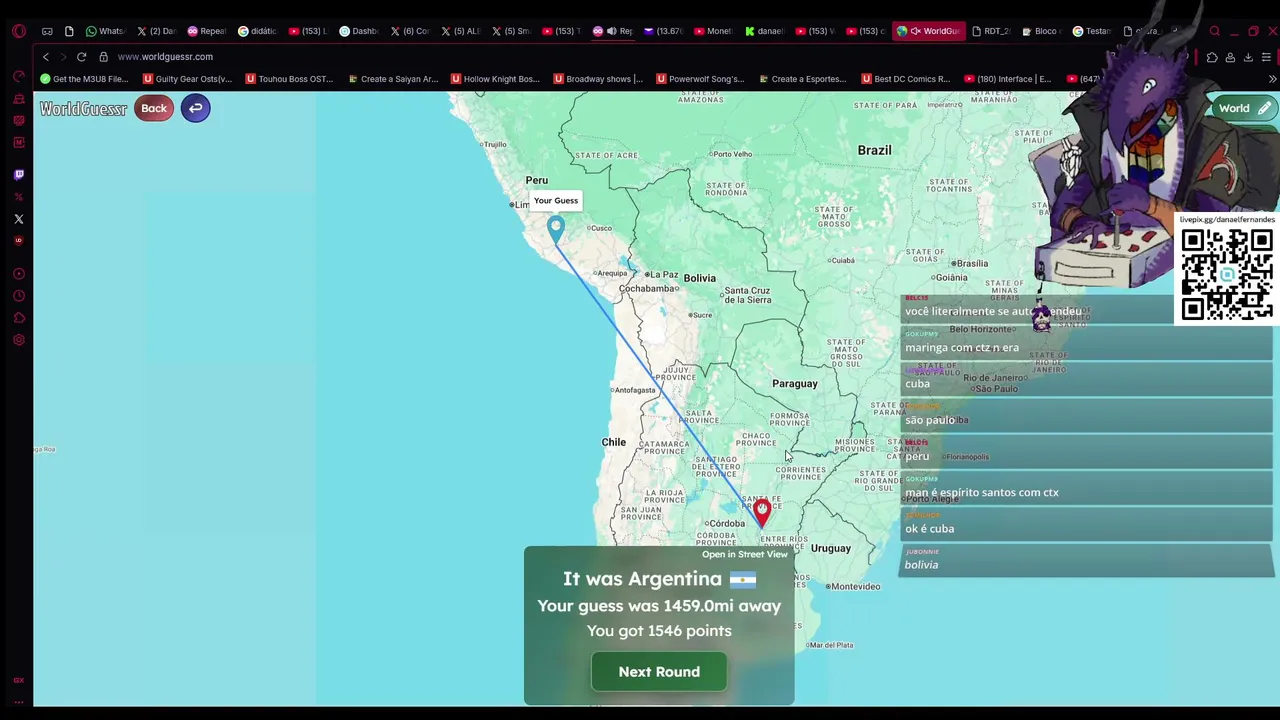Screen dimensions: 1280x720
Task: Go back with the browser back arrow
Action: (x=45, y=57)
